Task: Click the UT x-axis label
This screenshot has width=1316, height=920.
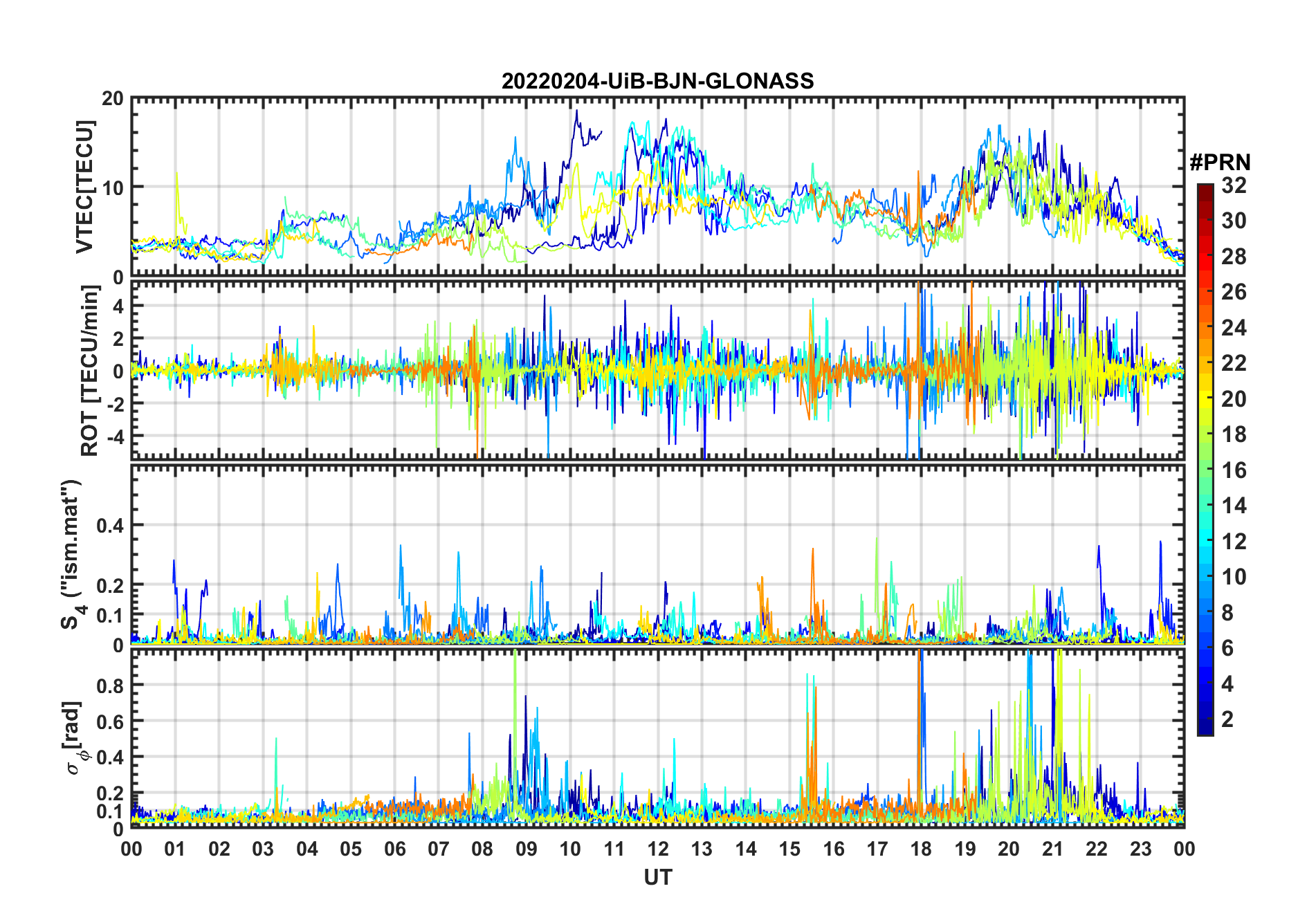Action: [x=657, y=877]
